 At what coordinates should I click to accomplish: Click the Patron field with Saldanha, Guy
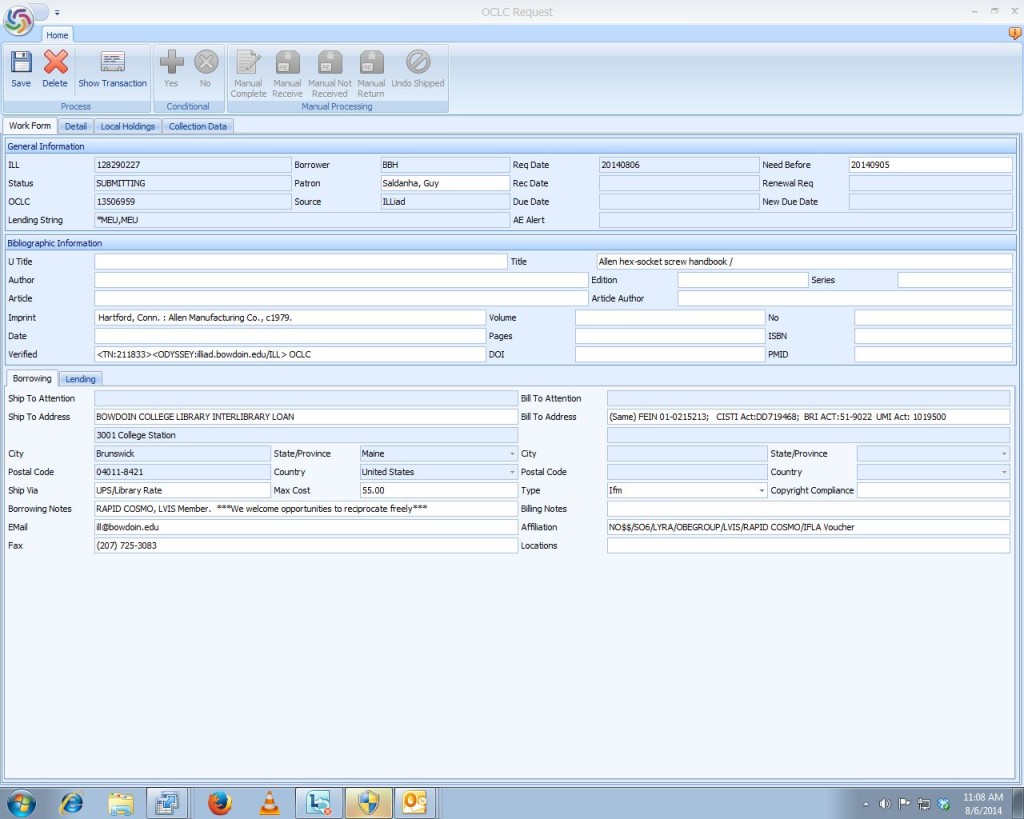(445, 183)
